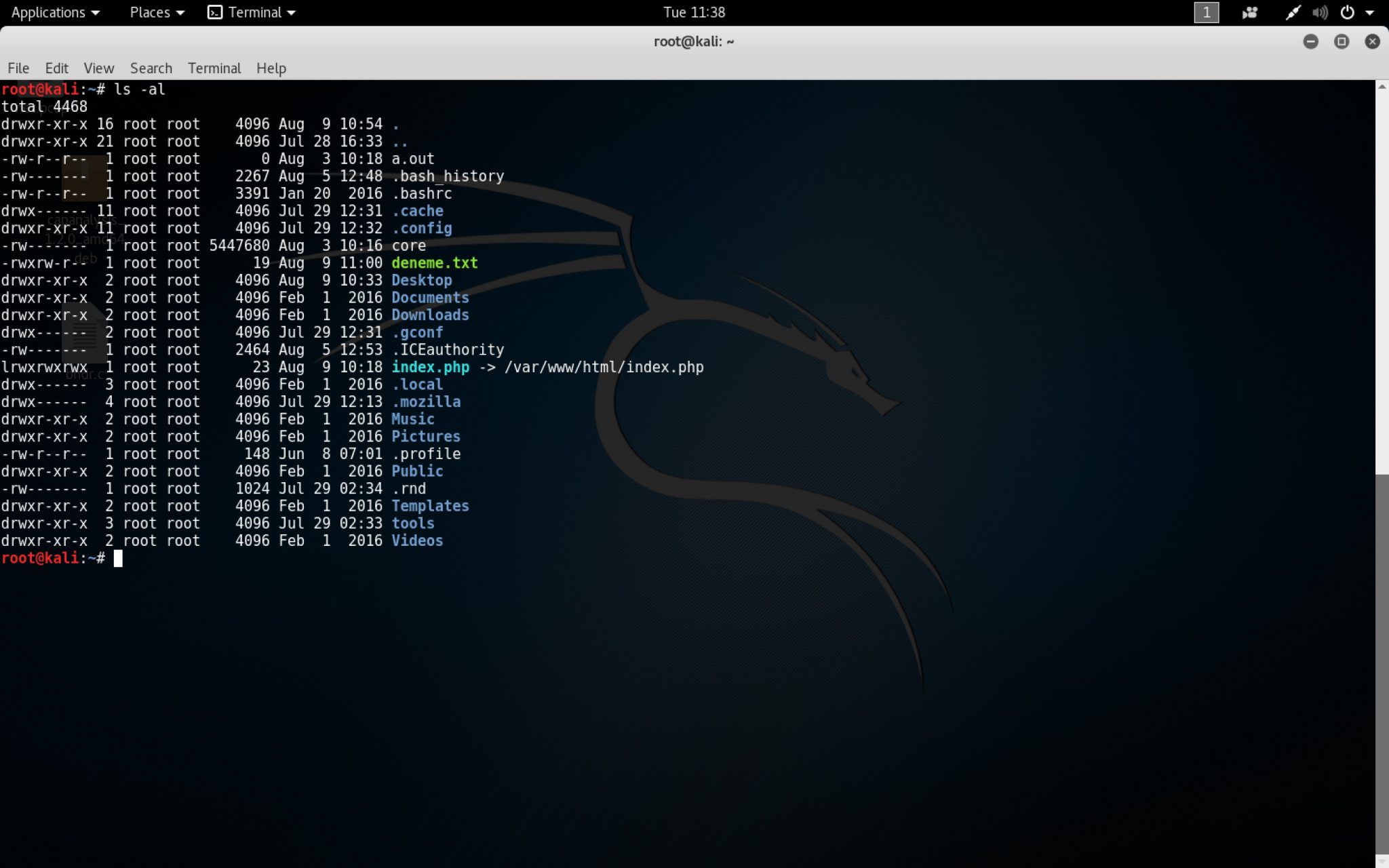Open the View menu
The width and height of the screenshot is (1389, 868).
click(x=98, y=68)
